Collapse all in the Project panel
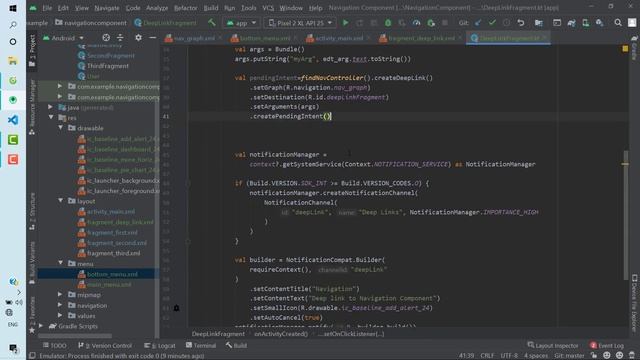Screen dimensions: 640x360 120,38
